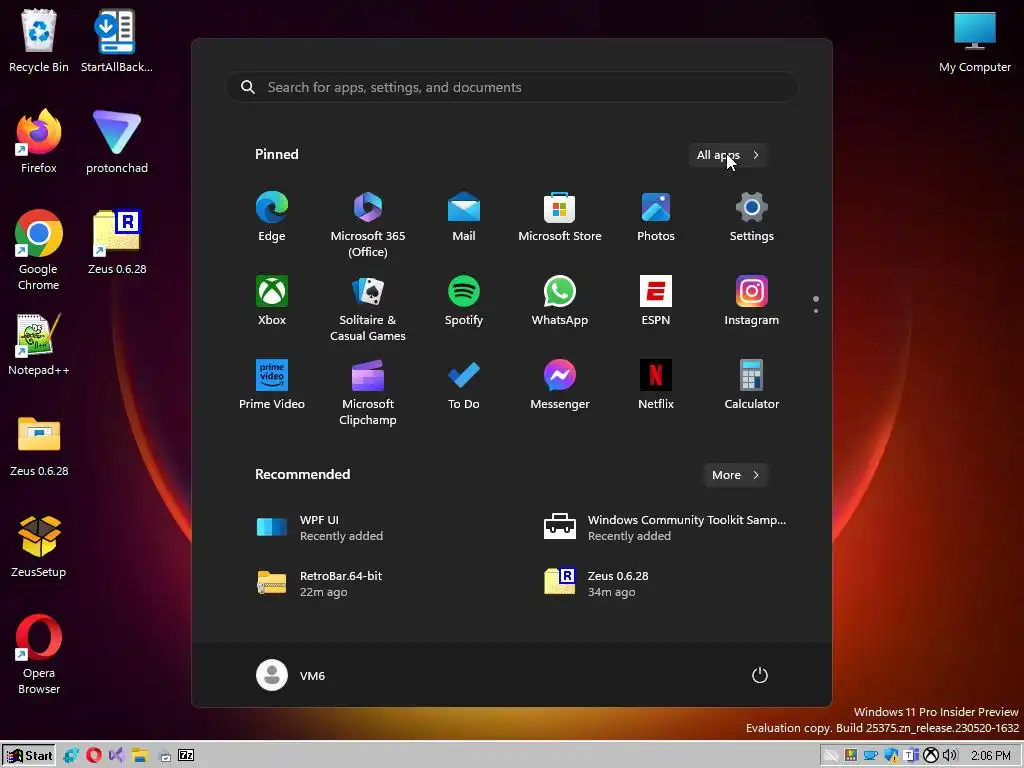The image size is (1024, 768).
Task: Launch the ESPN app
Action: coord(656,301)
